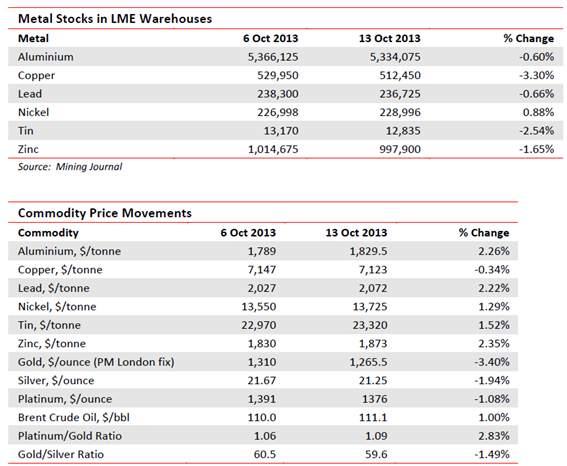
Task: Click the Tin price 23,320
Action: (x=370, y=325)
